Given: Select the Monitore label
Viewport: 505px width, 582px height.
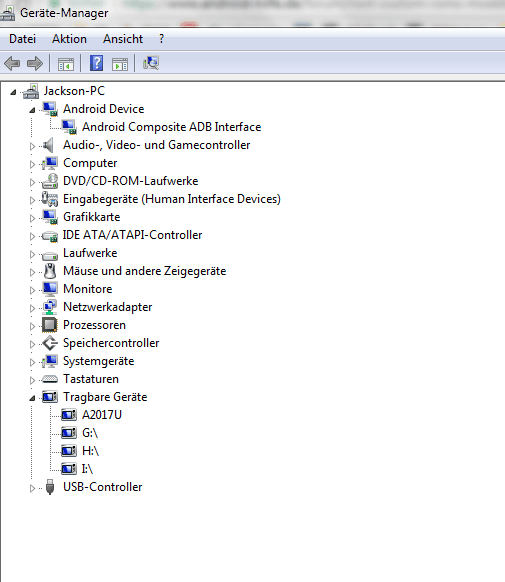Looking at the screenshot, I should pos(88,289).
